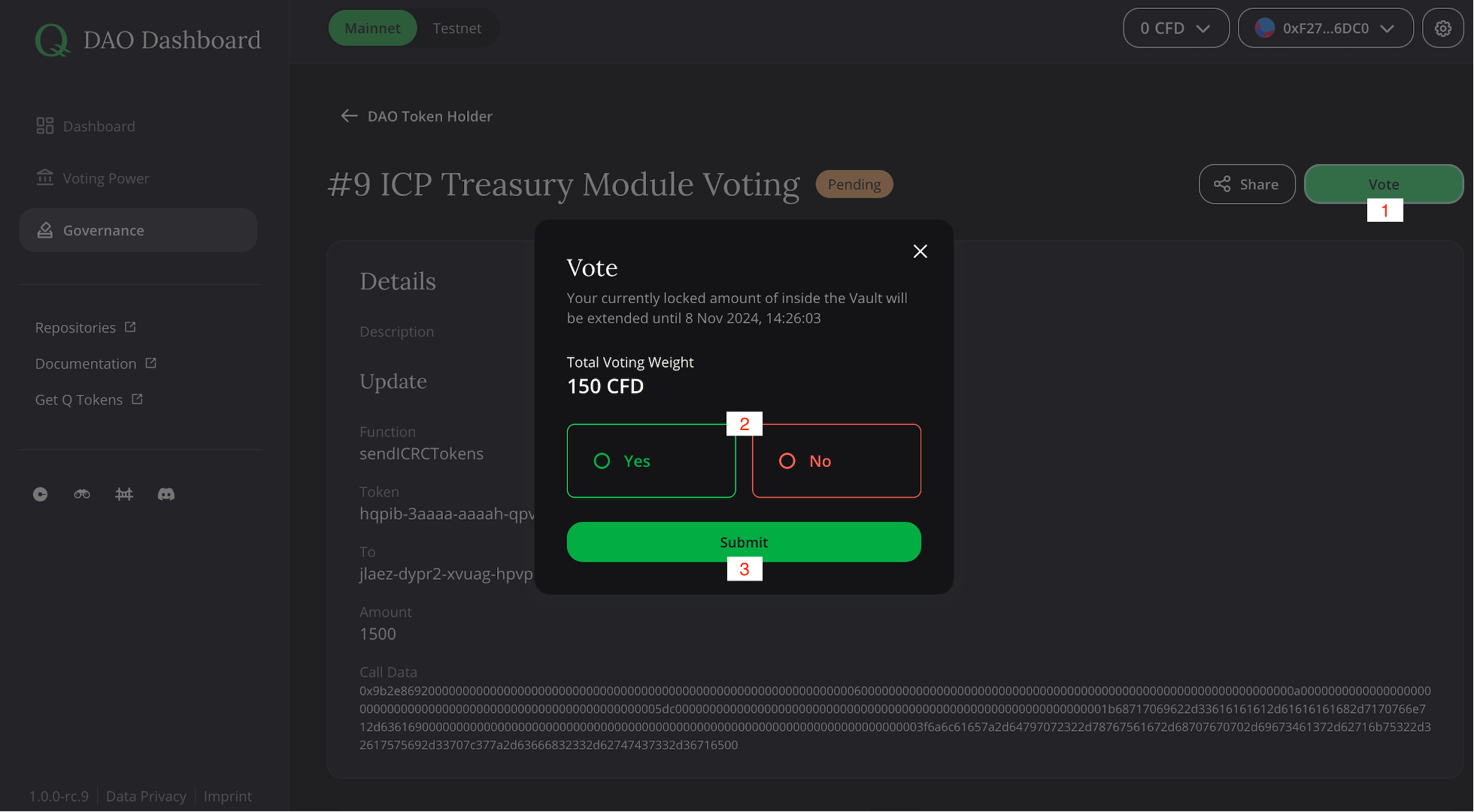
Task: Select the No radio button to vote
Action: pyautogui.click(x=786, y=460)
